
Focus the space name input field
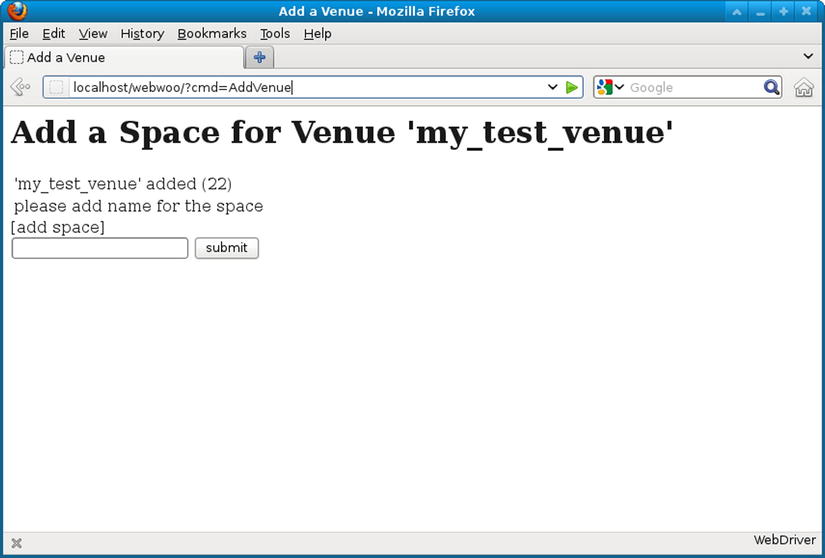(100, 248)
